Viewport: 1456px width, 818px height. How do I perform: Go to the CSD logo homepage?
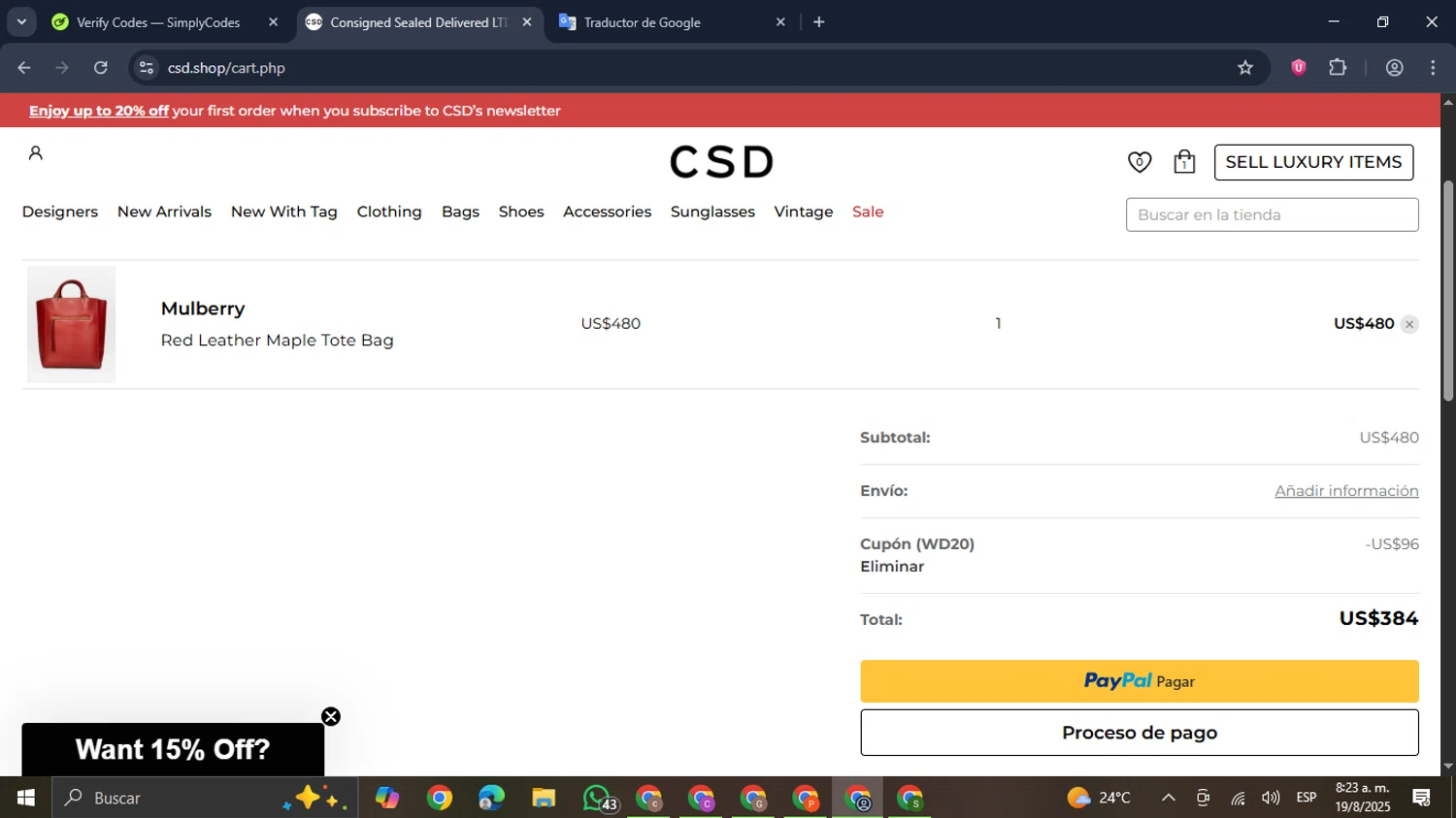pyautogui.click(x=721, y=162)
